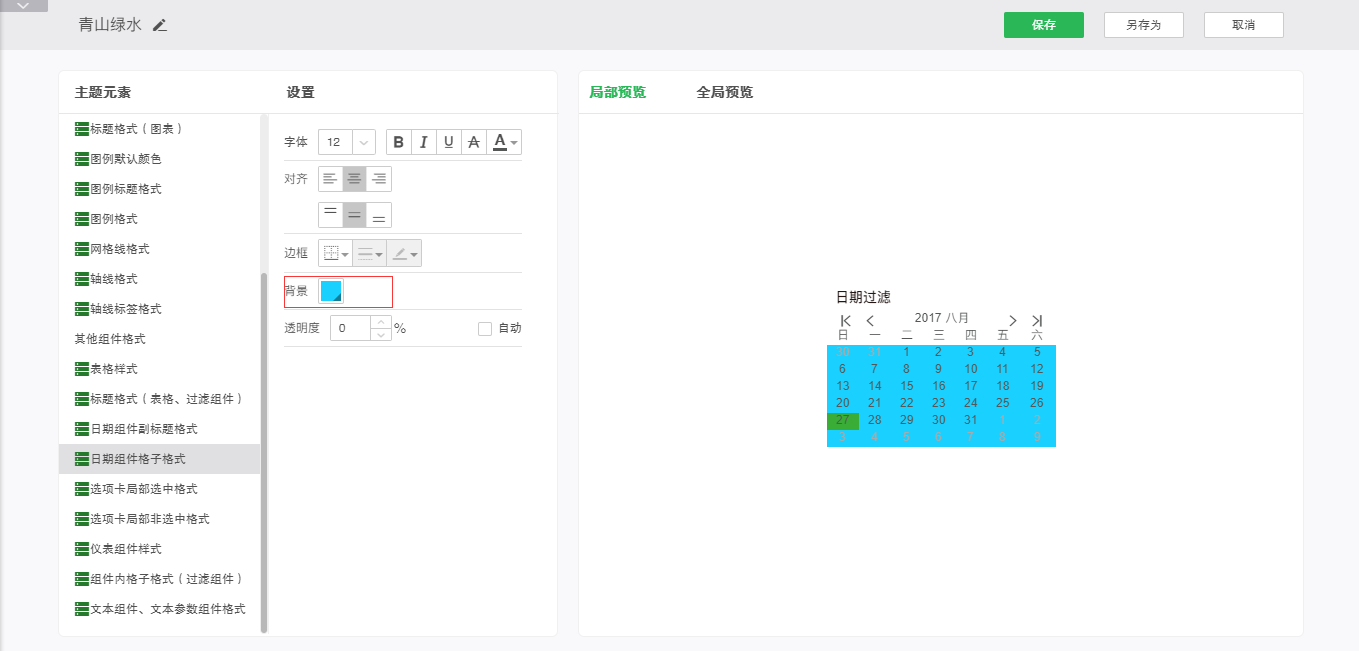1359x651 pixels.
Task: Go to next month in calendar preview
Action: 1012,320
